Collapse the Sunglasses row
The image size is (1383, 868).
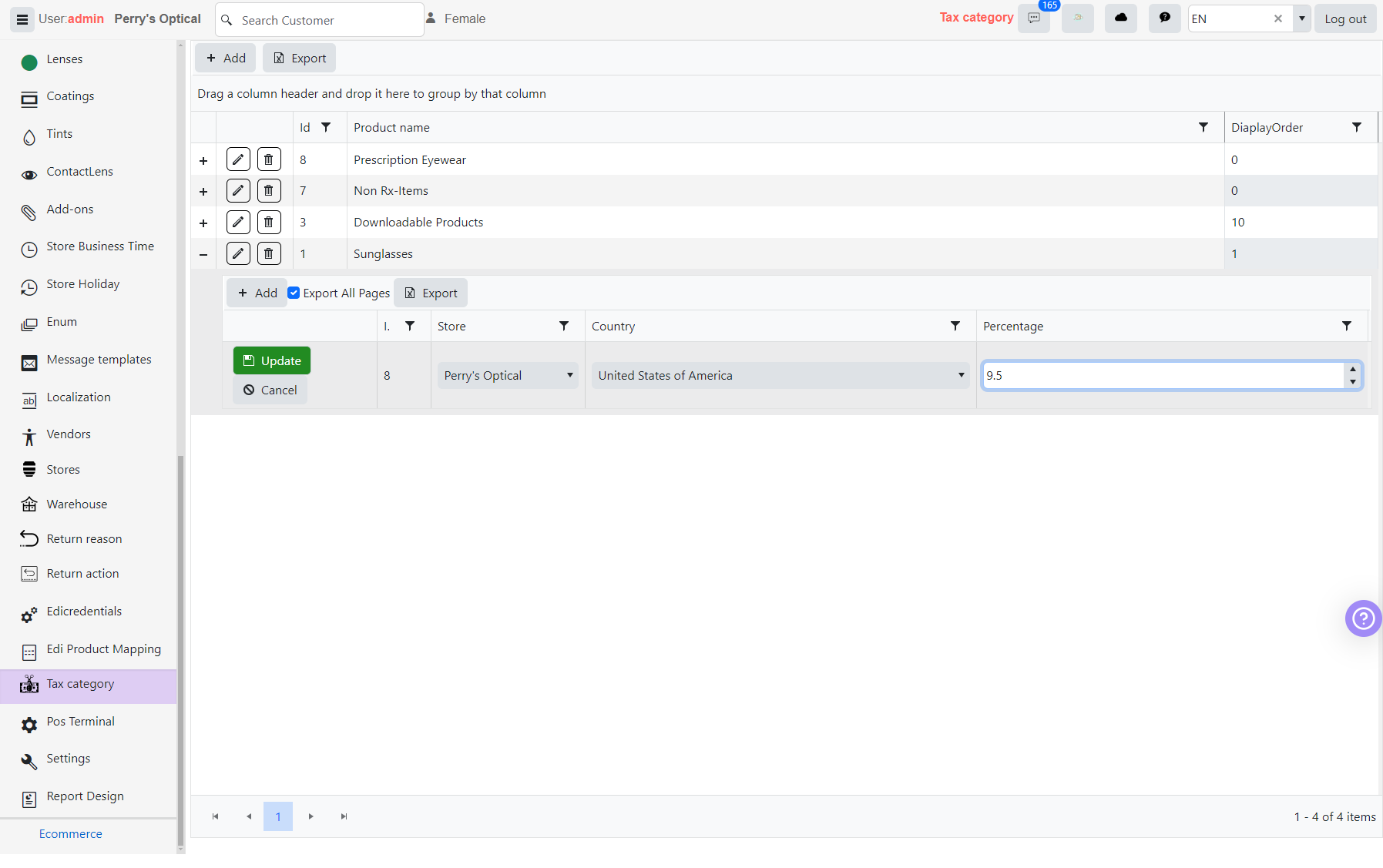tap(203, 254)
